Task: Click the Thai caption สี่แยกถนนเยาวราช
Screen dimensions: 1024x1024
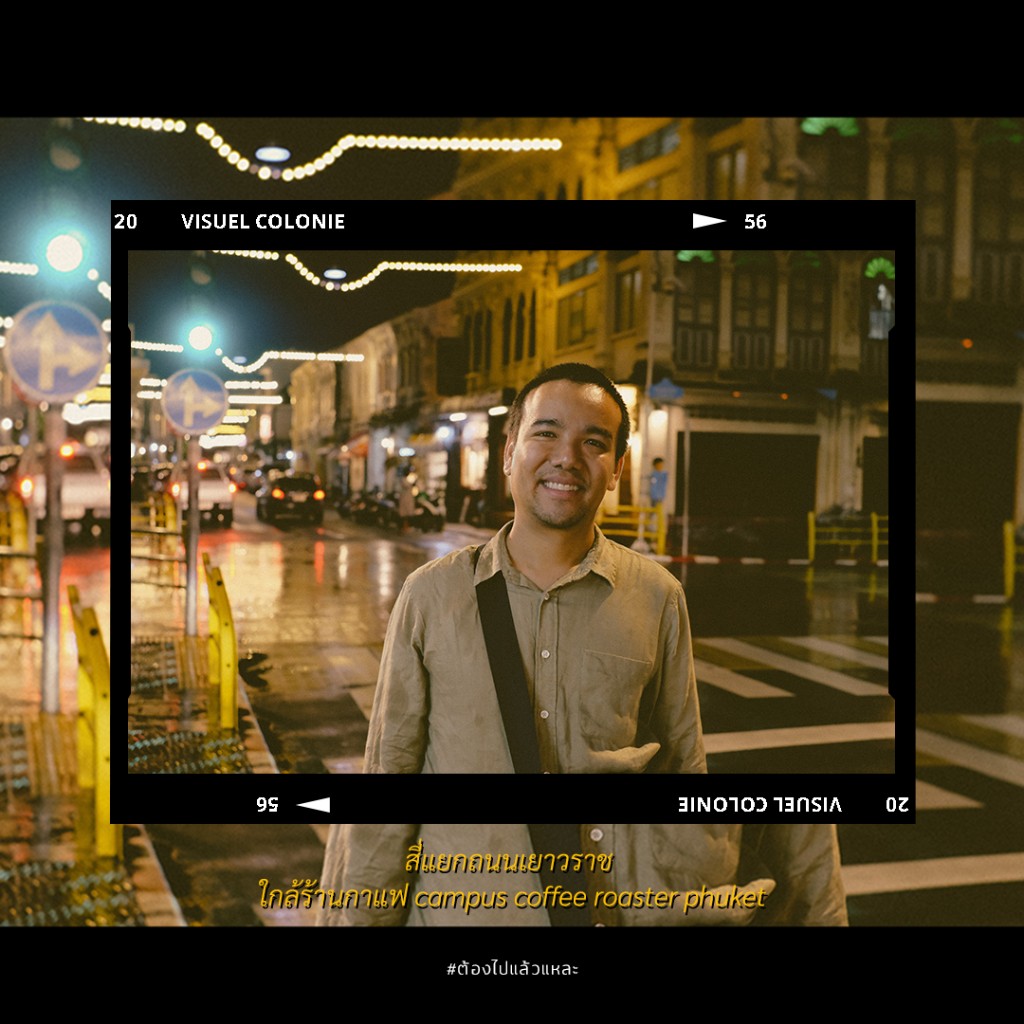Action: pos(508,861)
